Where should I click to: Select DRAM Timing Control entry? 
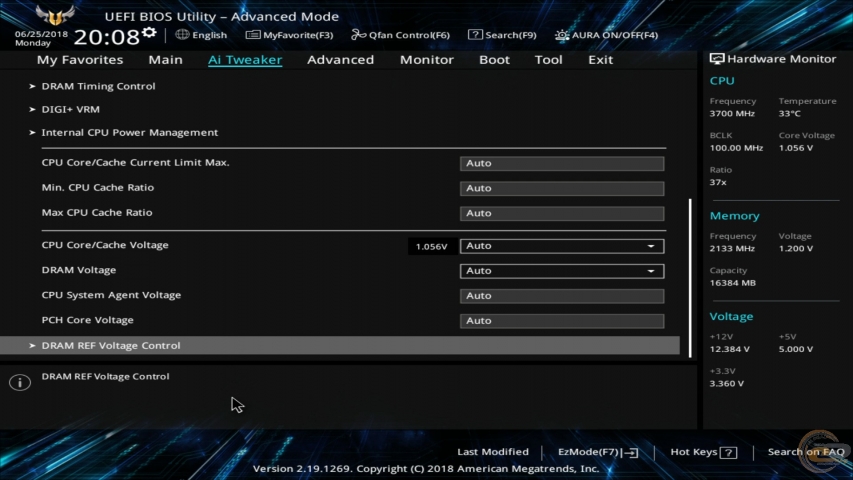click(98, 86)
